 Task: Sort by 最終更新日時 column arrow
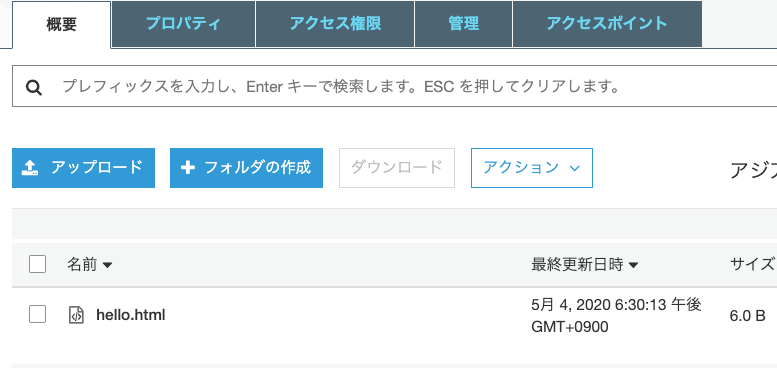[x=633, y=265]
